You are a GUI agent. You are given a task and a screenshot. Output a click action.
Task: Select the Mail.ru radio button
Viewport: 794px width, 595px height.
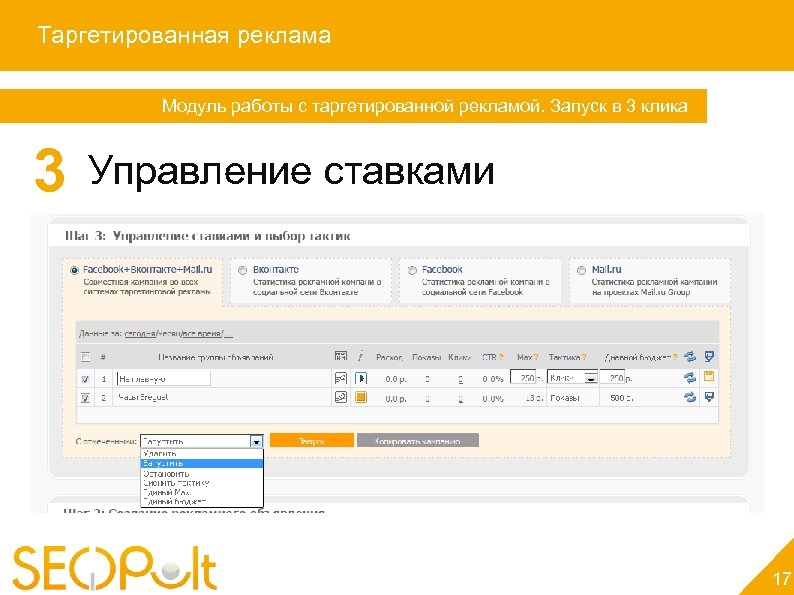pos(581,270)
